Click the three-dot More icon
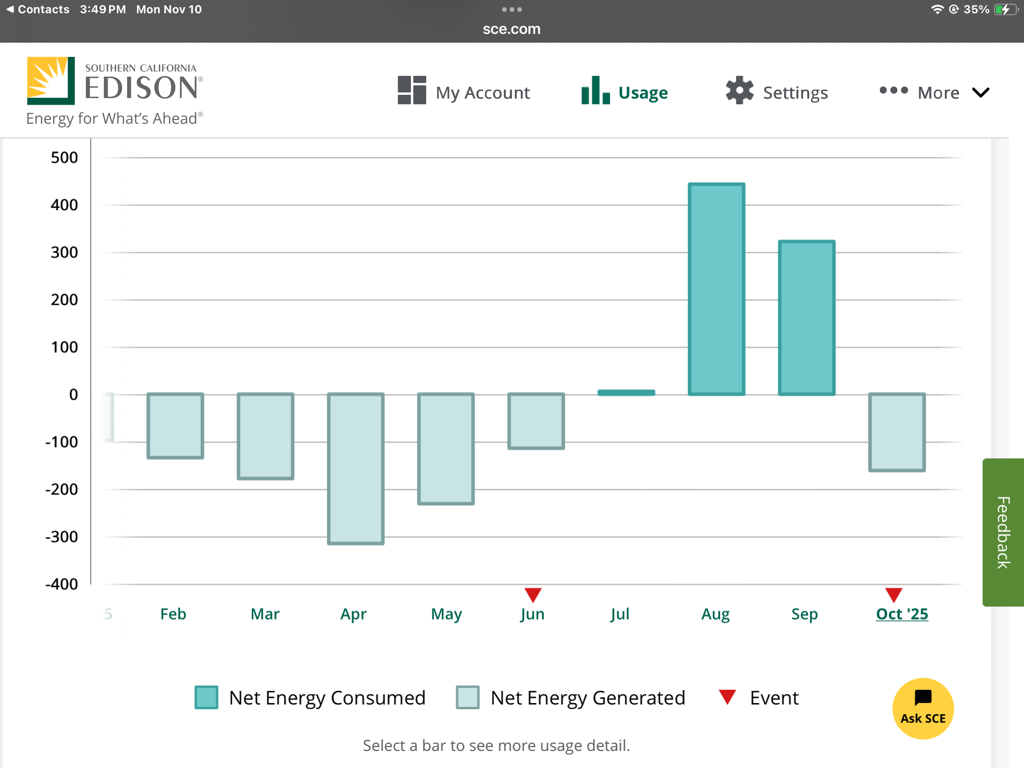Viewport: 1024px width, 768px height. pos(893,91)
